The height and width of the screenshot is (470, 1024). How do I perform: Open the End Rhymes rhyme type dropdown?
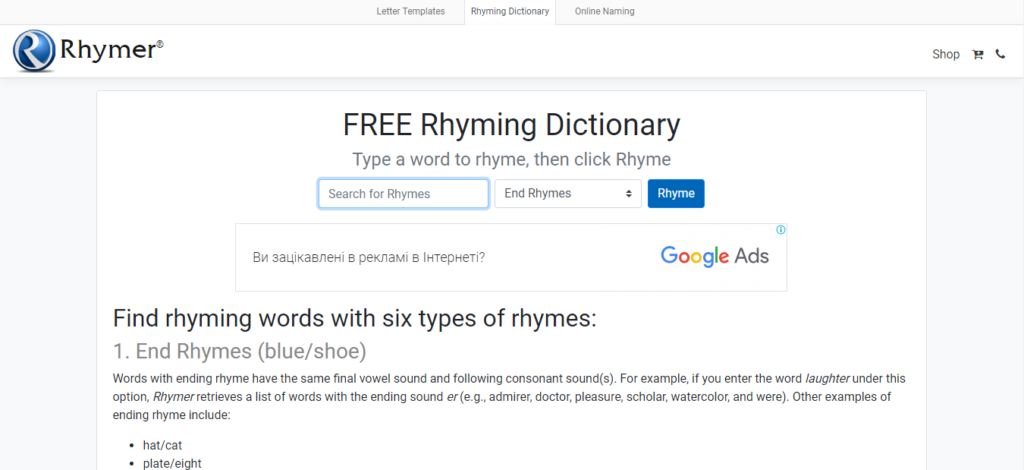point(567,194)
